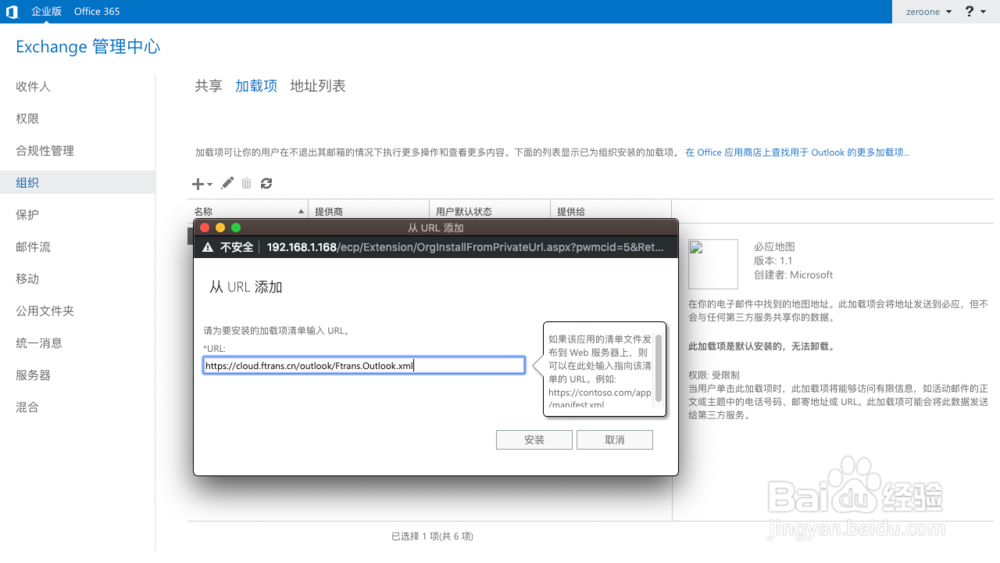1000x563 pixels.
Task: Open the add (+) add-in menu
Action: 202,184
